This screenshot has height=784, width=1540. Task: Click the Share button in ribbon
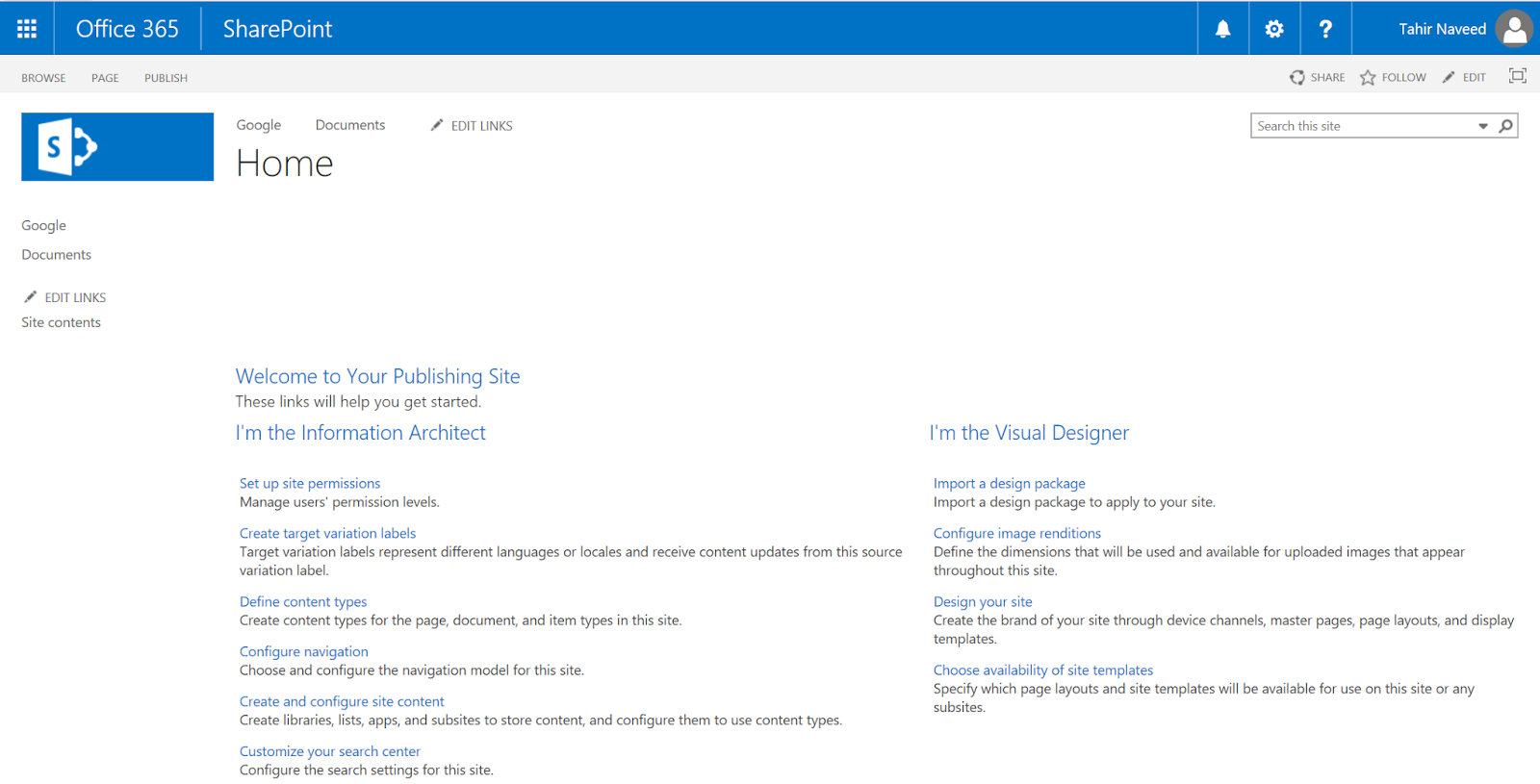pyautogui.click(x=1317, y=77)
